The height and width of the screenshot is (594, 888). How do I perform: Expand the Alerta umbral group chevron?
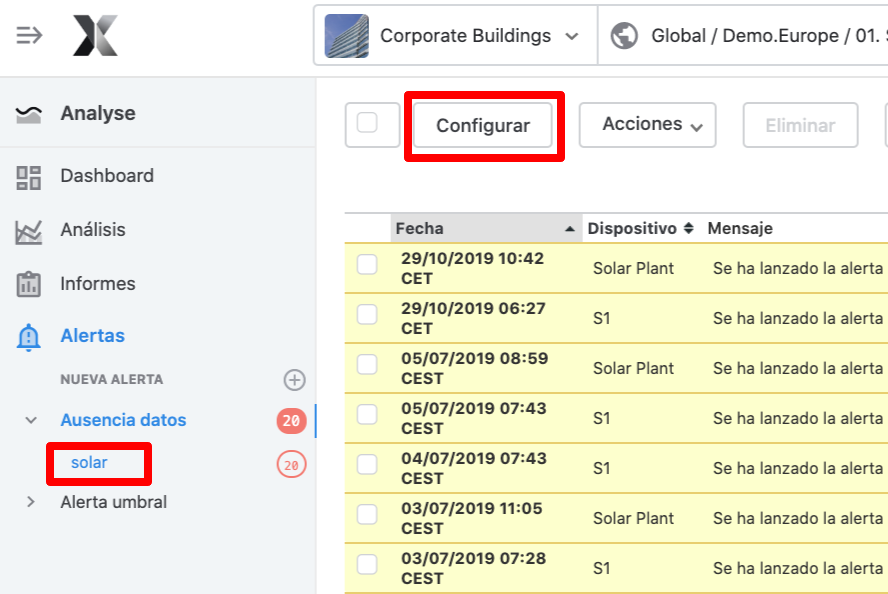tap(31, 502)
